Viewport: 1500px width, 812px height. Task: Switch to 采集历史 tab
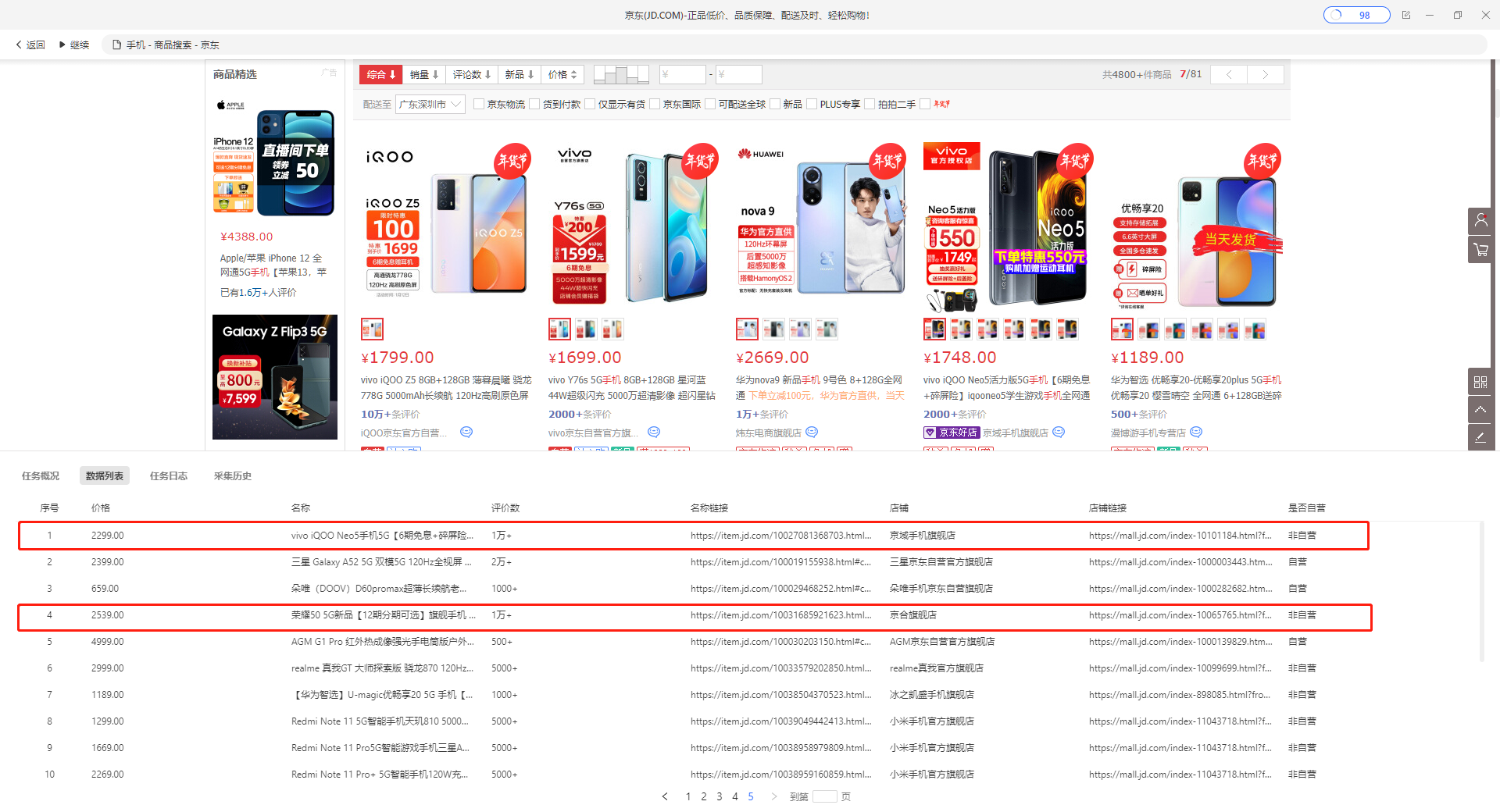tap(233, 475)
